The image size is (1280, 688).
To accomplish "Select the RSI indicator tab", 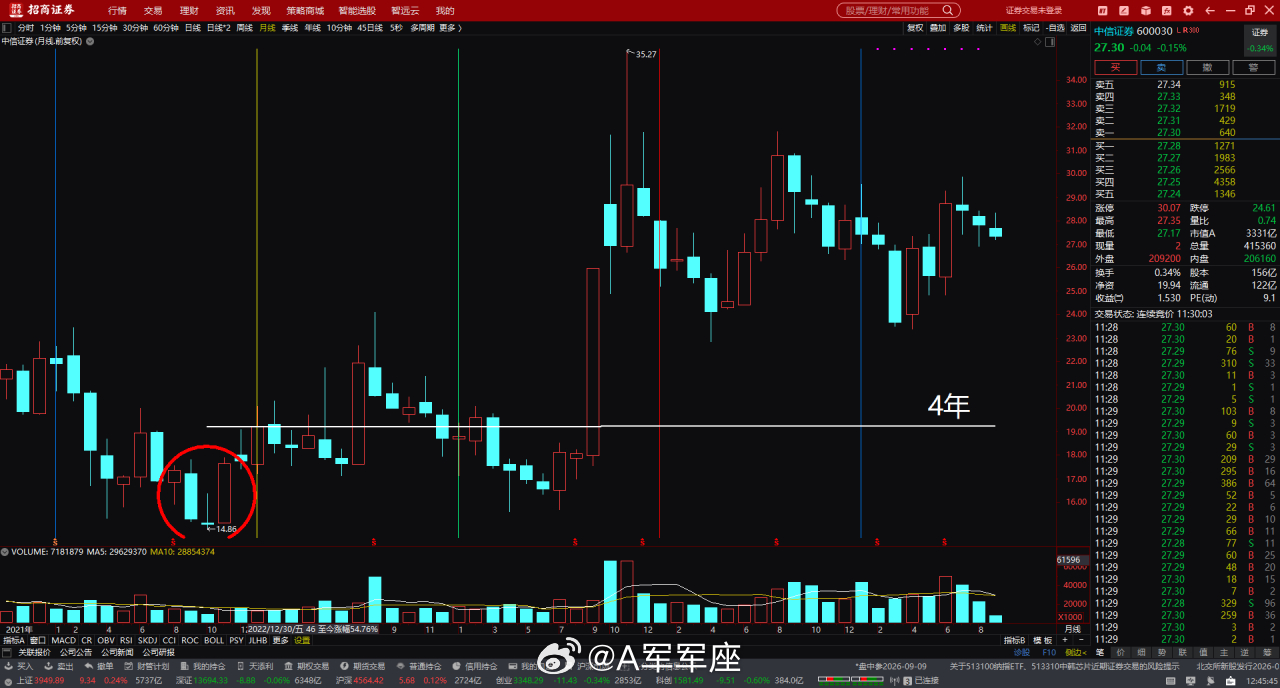I will click(x=126, y=640).
